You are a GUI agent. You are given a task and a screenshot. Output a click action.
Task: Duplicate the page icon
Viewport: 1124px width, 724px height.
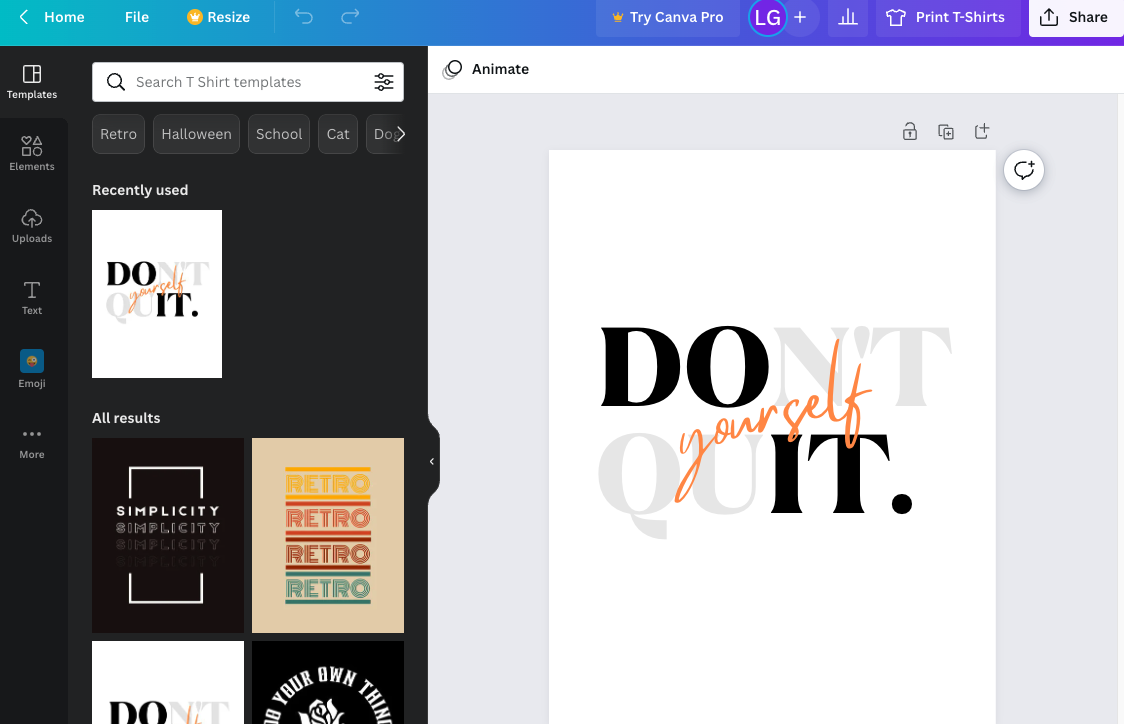pyautogui.click(x=946, y=131)
